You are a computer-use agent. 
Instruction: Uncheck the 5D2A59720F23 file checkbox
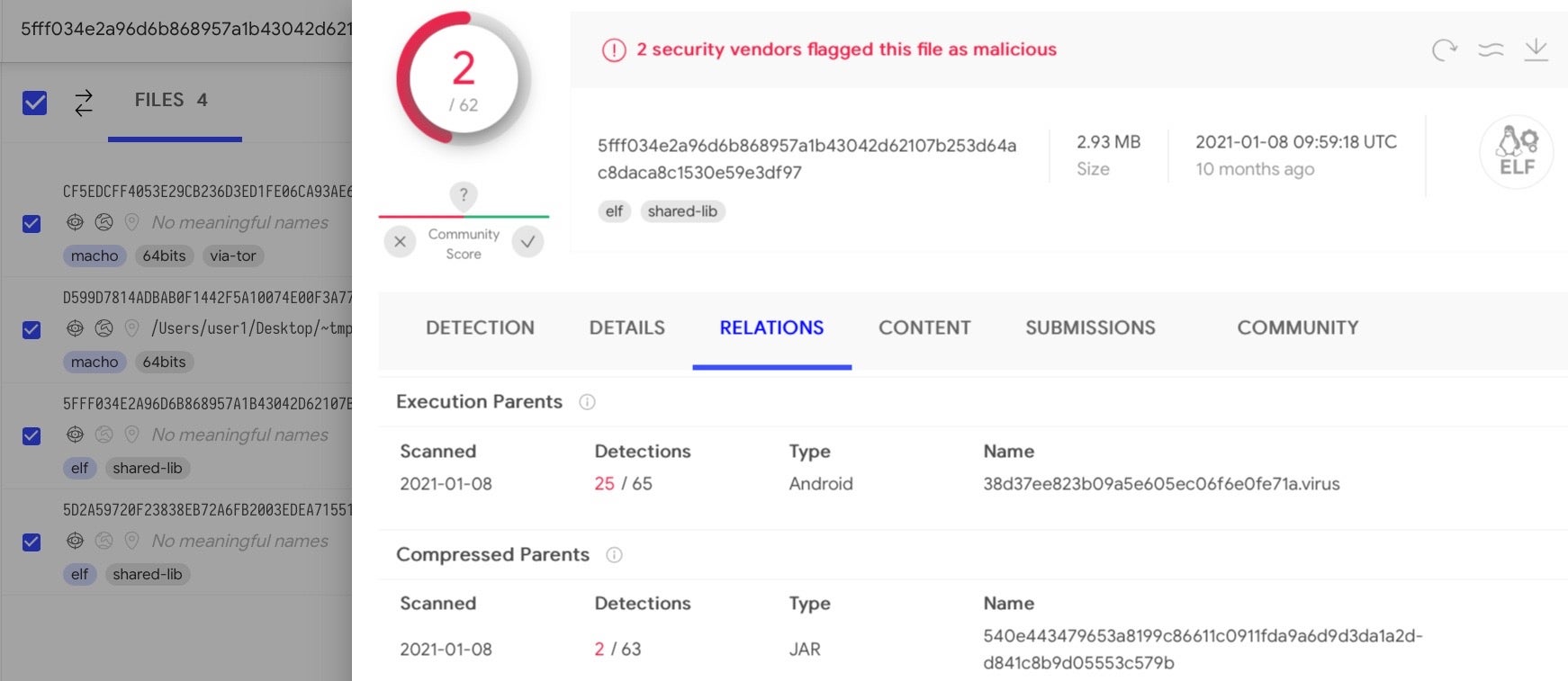[32, 542]
